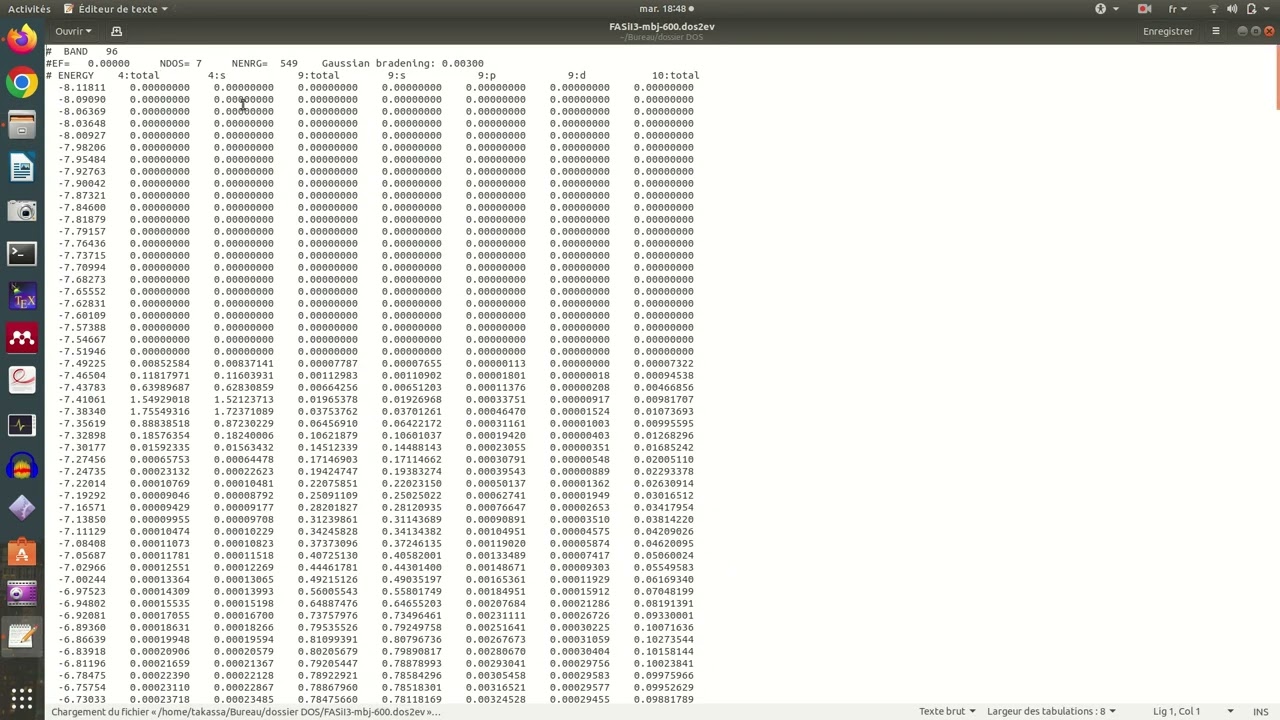The image size is (1280, 720).
Task: Open Google Chrome from the dock
Action: pos(22,82)
